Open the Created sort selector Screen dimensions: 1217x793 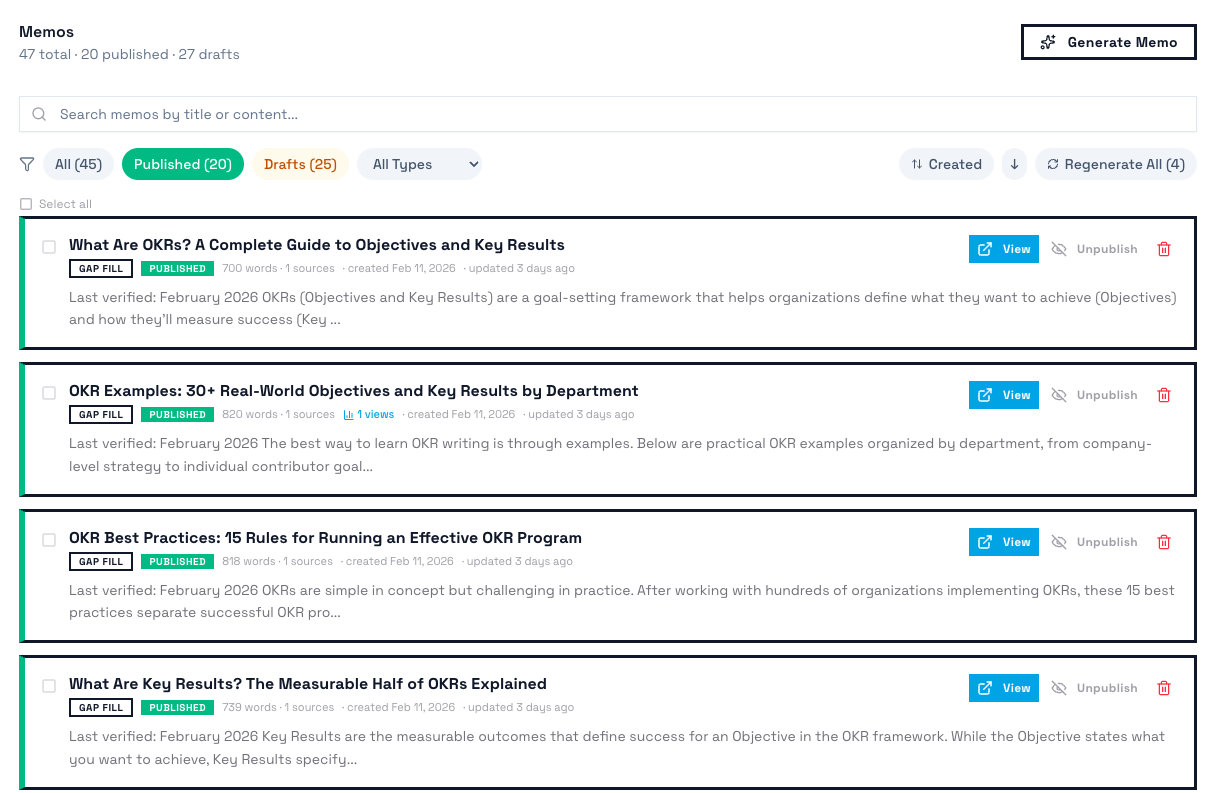pyautogui.click(x=946, y=164)
